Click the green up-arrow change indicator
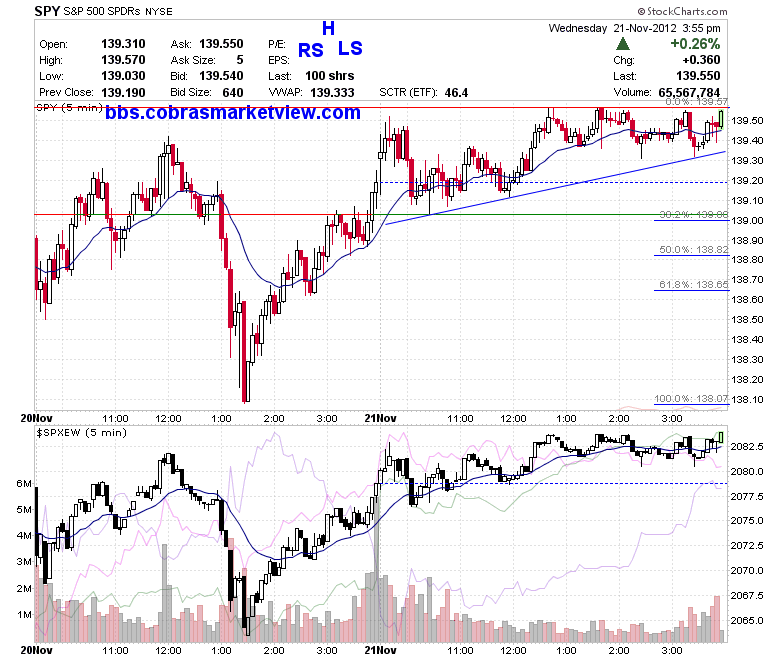780x659 pixels. [x=622, y=44]
